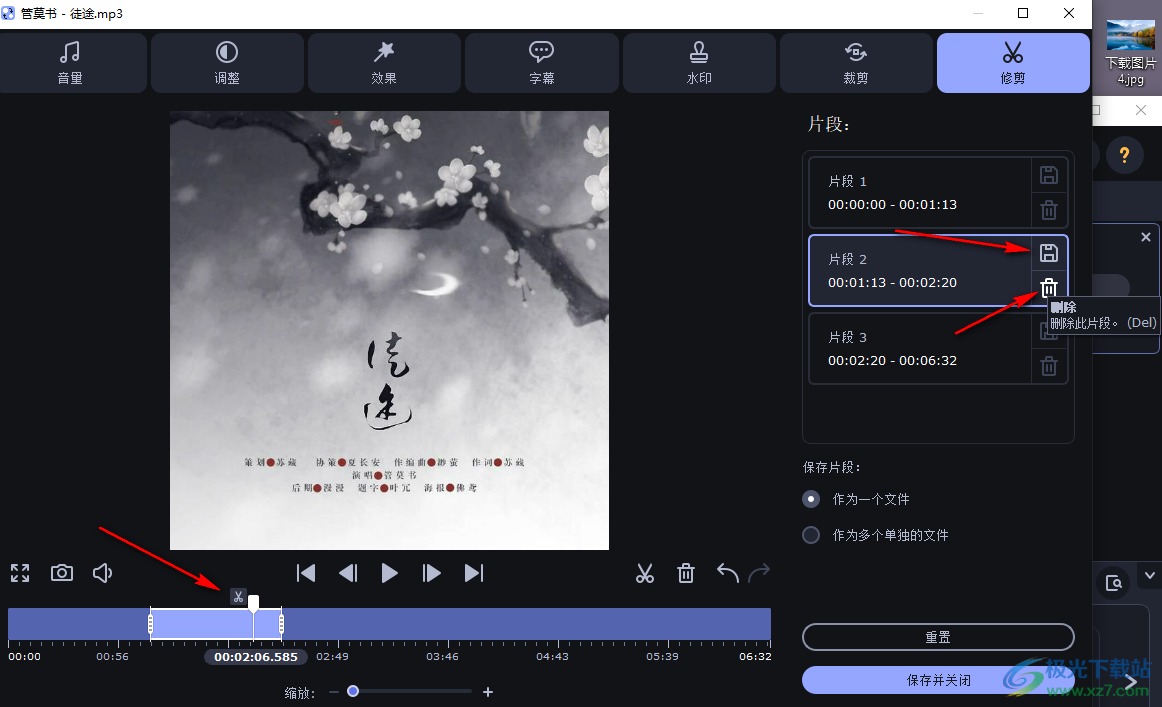Select the 片段 1 segment entry
Image resolution: width=1162 pixels, height=707 pixels.
tap(920, 193)
